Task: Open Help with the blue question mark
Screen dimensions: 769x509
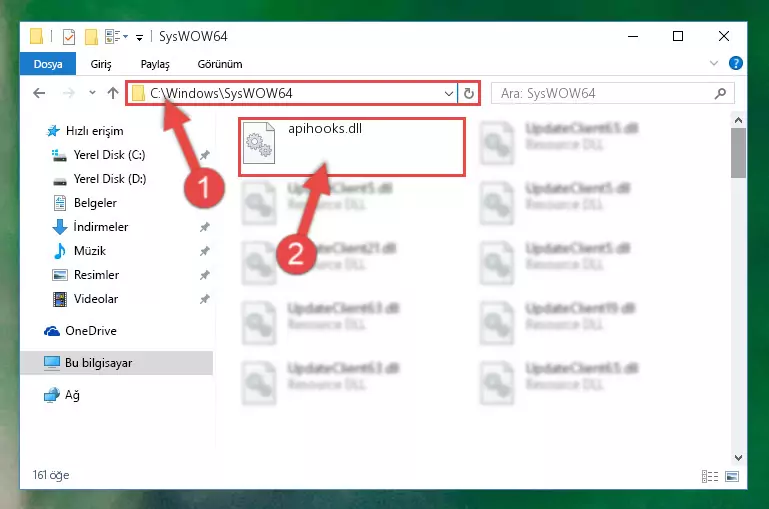Action: [x=735, y=63]
